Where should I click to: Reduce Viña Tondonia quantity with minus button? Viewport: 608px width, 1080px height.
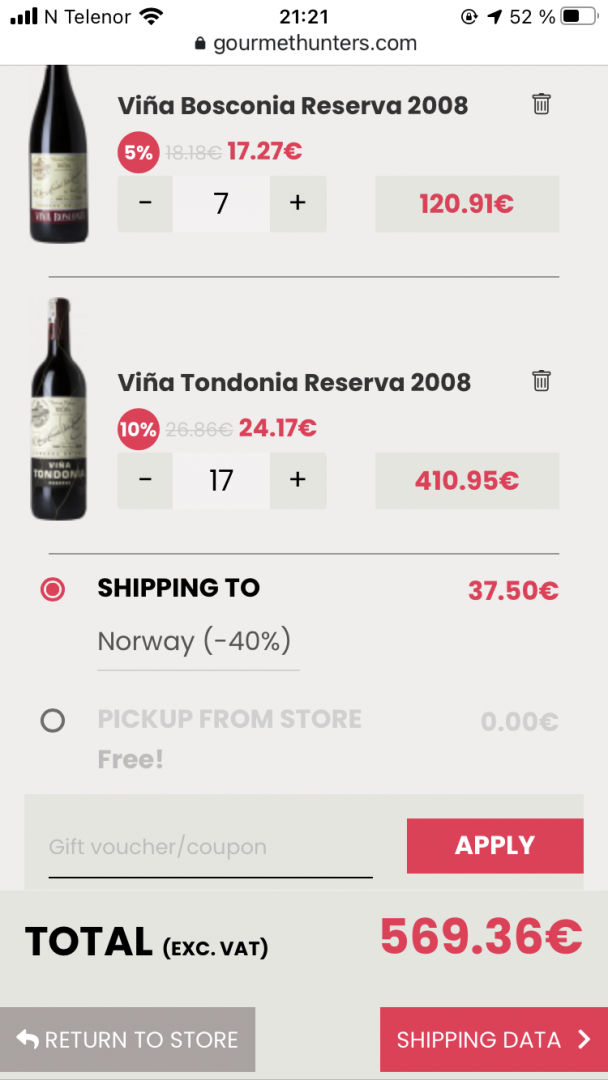145,480
